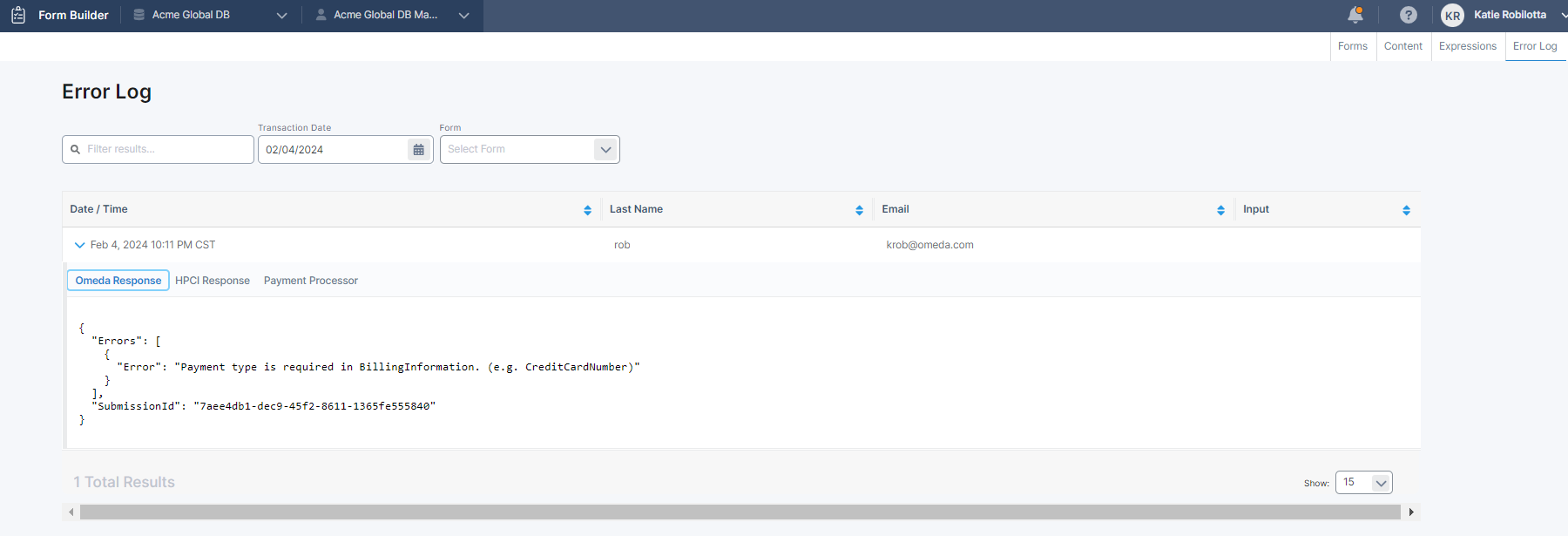The image size is (1568, 536).
Task: Sort by Input column
Action: click(1406, 210)
